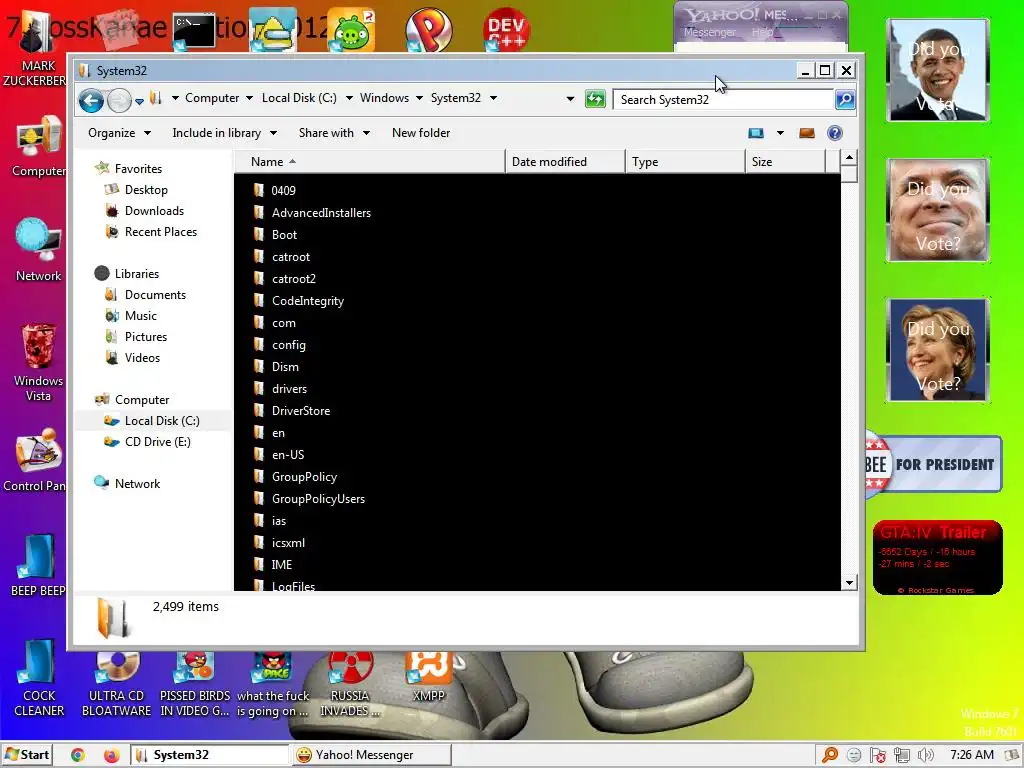Expand the dropdown after Computer in the address bar
Image resolution: width=1024 pixels, height=768 pixels.
pos(249,98)
